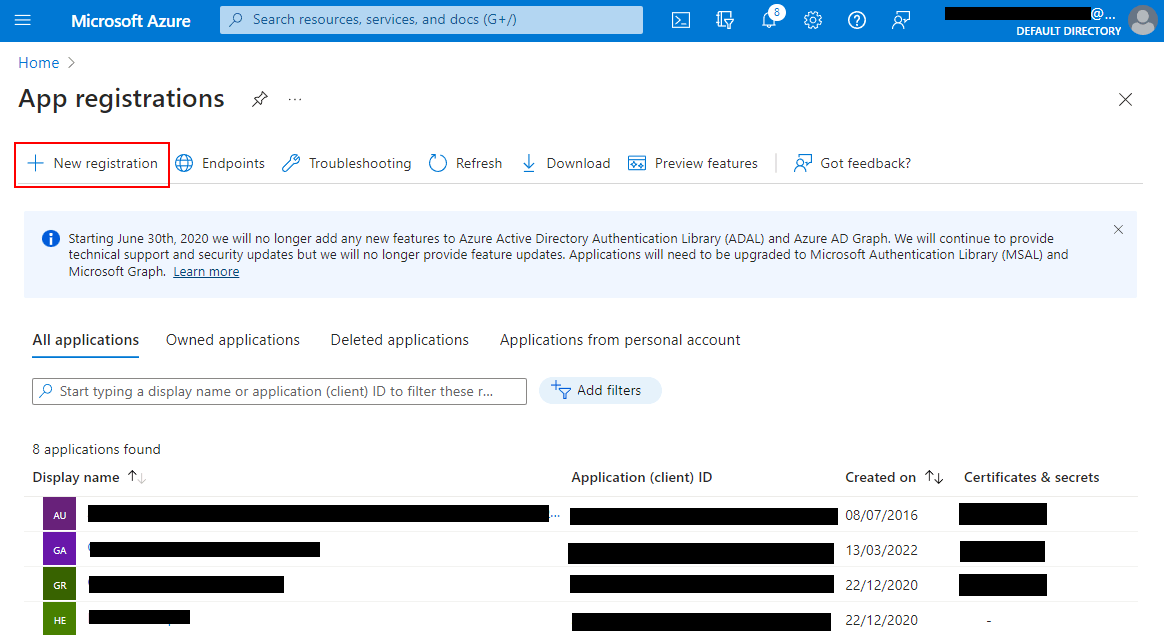Click the Certificates & secrets column header

(x=1031, y=477)
